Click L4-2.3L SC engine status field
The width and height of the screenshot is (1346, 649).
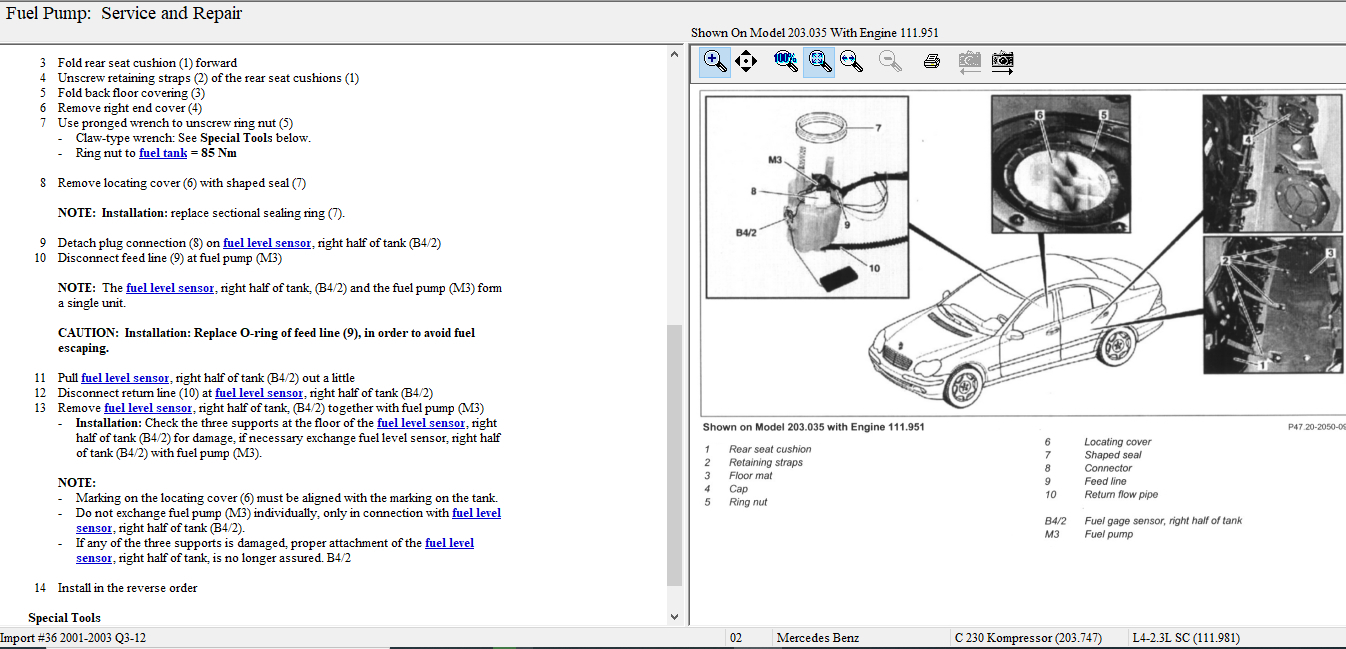[x=1185, y=638]
